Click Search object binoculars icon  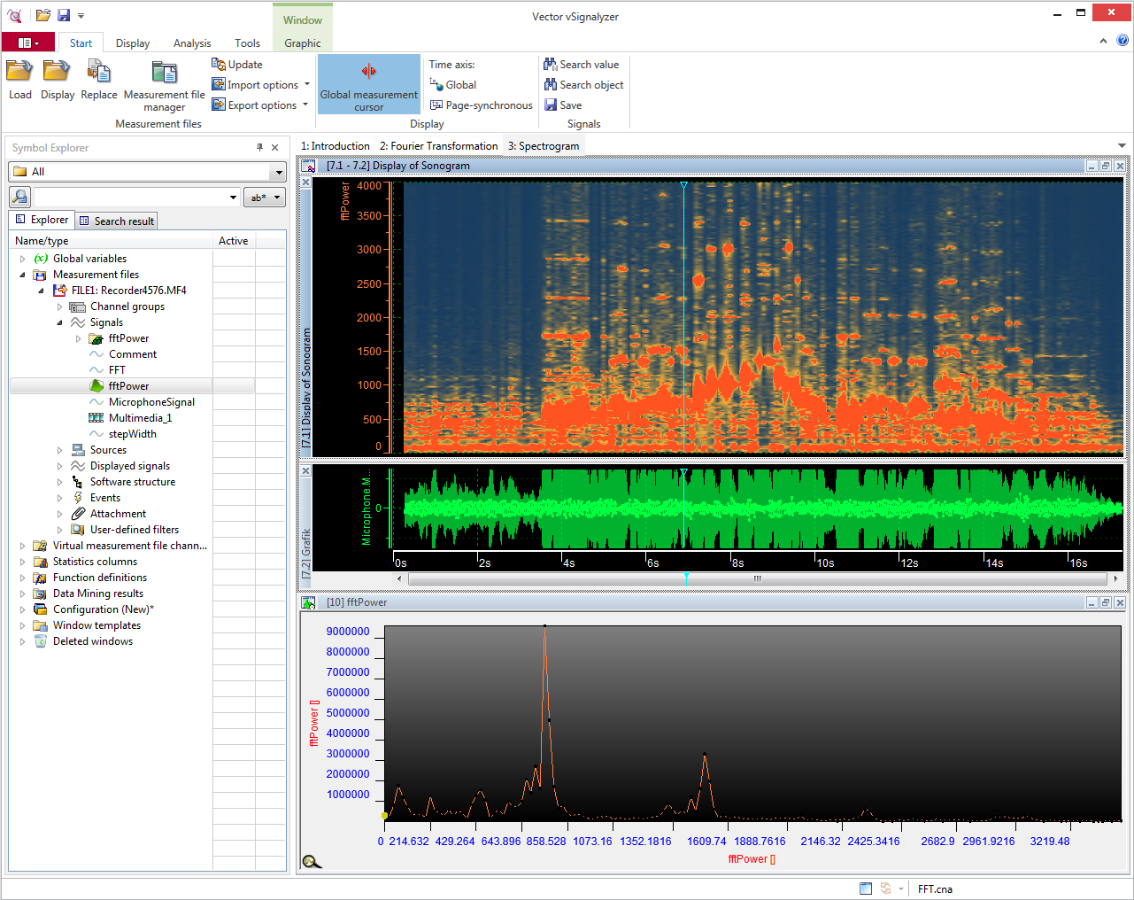pyautogui.click(x=550, y=85)
